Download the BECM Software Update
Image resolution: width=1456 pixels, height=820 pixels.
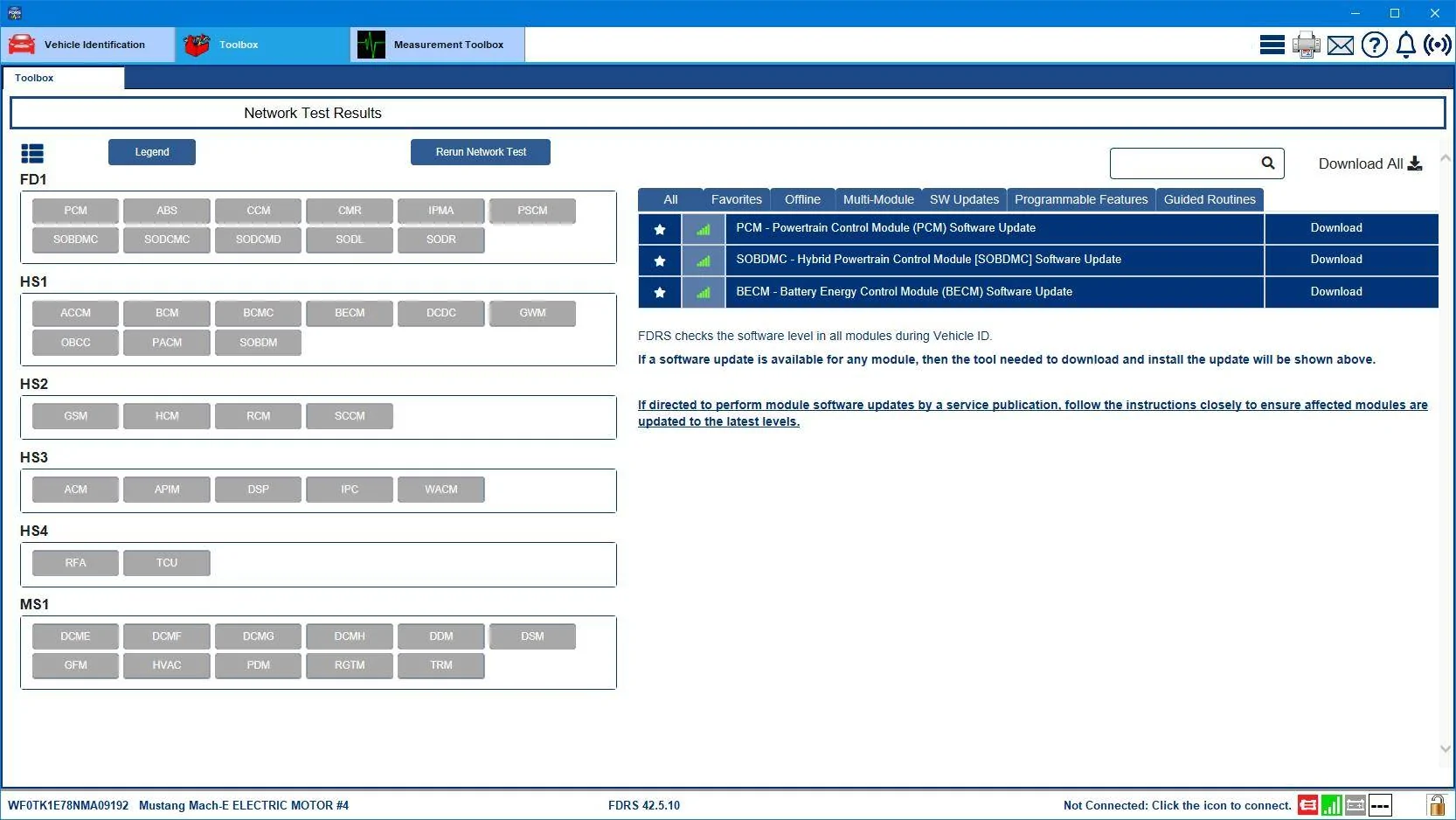pyautogui.click(x=1336, y=292)
